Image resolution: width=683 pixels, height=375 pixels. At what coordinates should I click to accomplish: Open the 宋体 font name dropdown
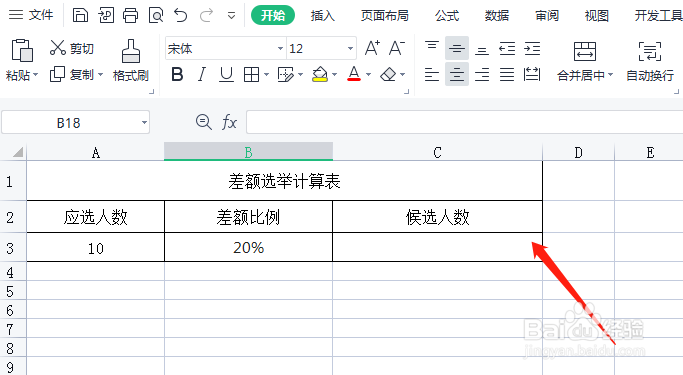[x=280, y=48]
